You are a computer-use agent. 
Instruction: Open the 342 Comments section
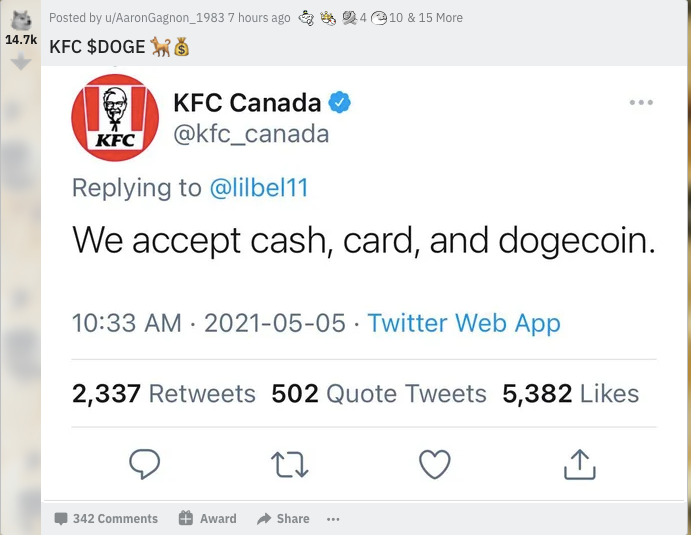106,519
